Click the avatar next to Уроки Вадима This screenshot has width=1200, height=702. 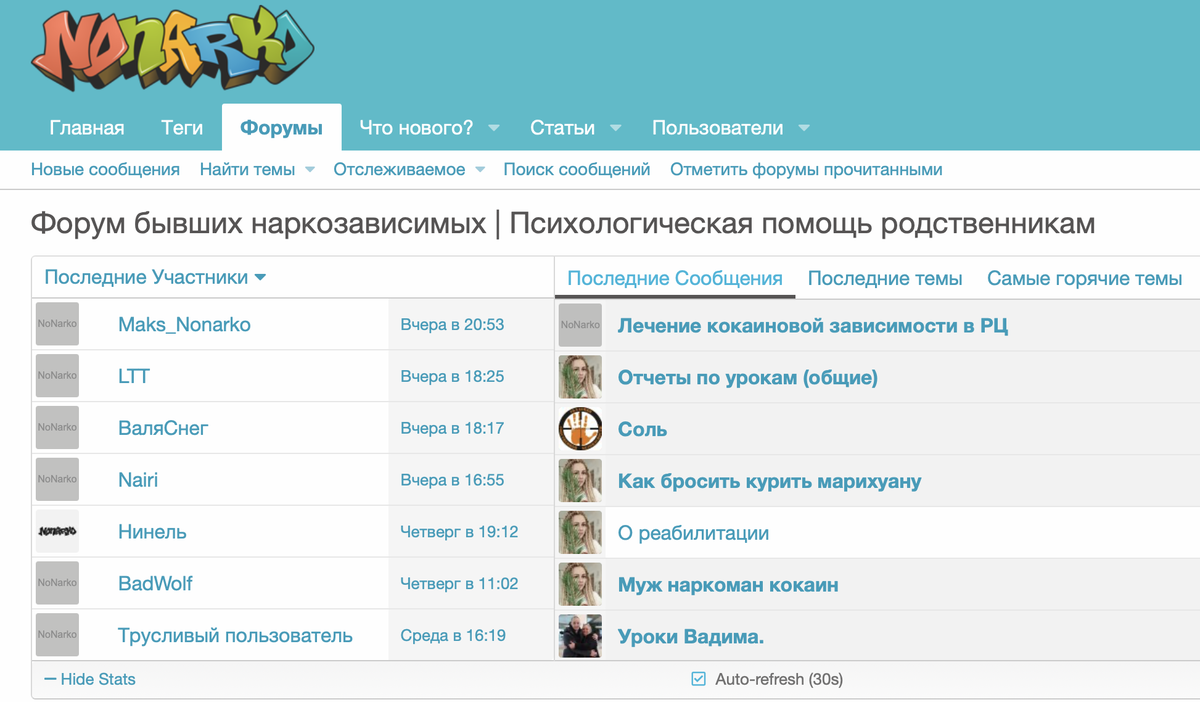[580, 634]
